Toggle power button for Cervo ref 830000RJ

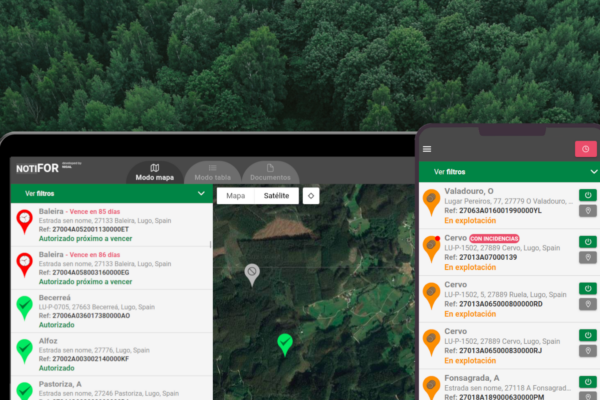[588, 335]
